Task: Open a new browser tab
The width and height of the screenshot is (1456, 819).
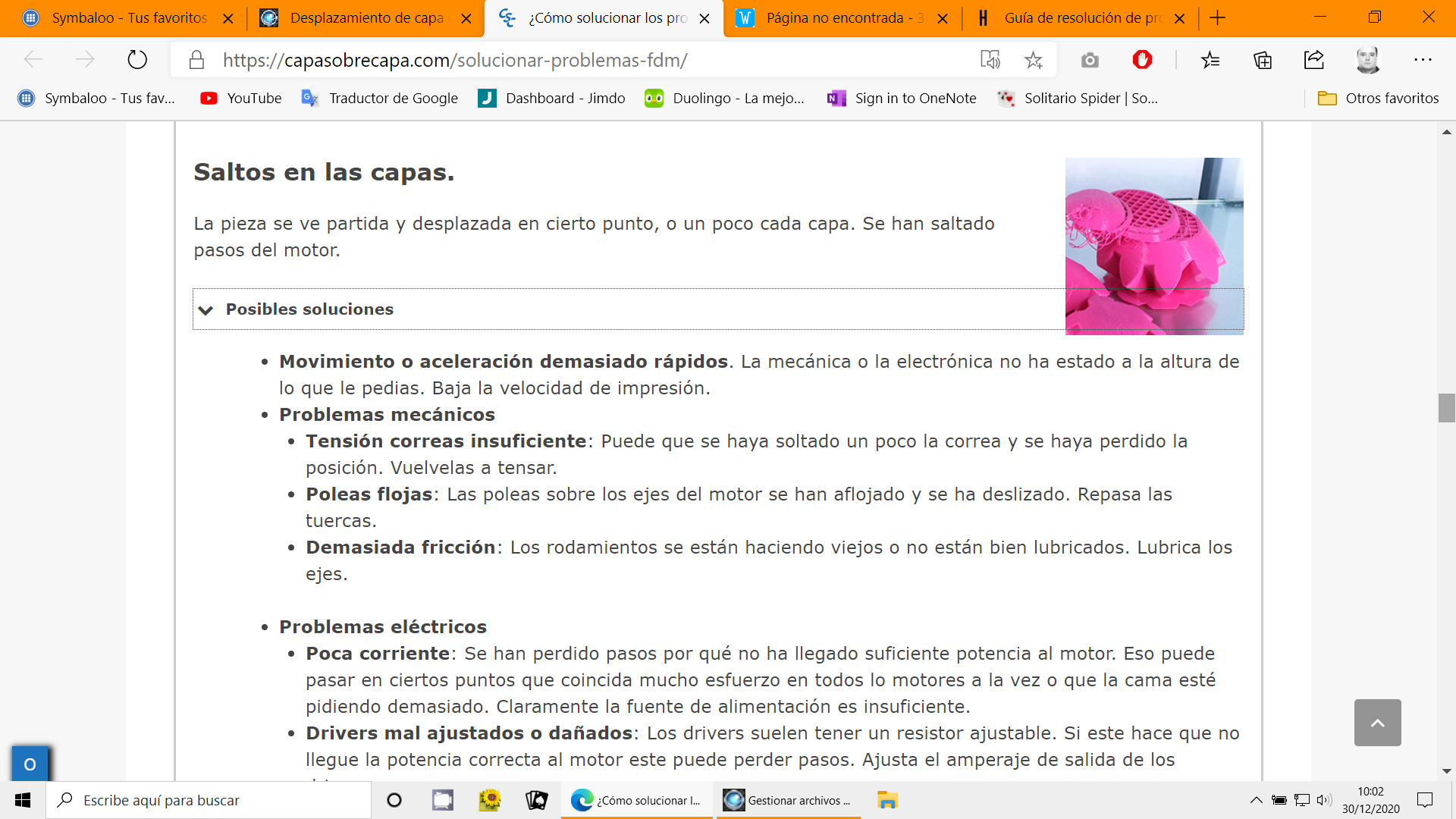Action: point(1217,18)
